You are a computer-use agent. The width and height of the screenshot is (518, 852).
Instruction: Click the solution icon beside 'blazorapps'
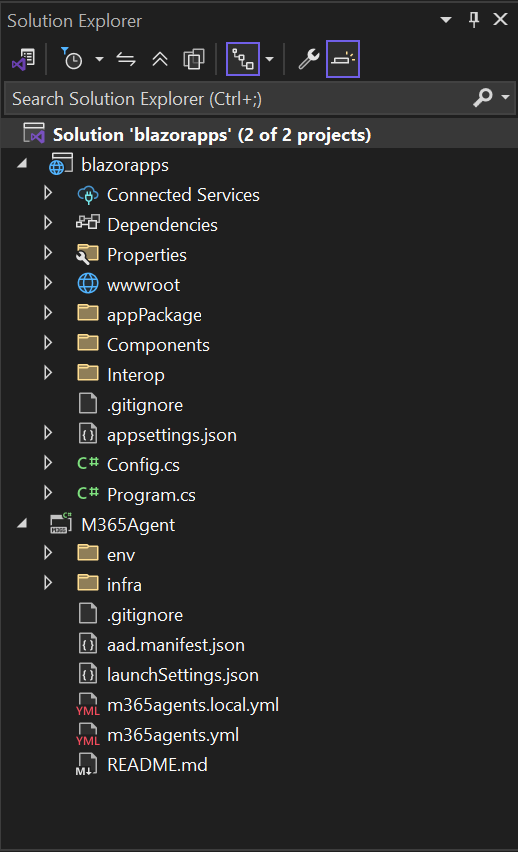34,134
